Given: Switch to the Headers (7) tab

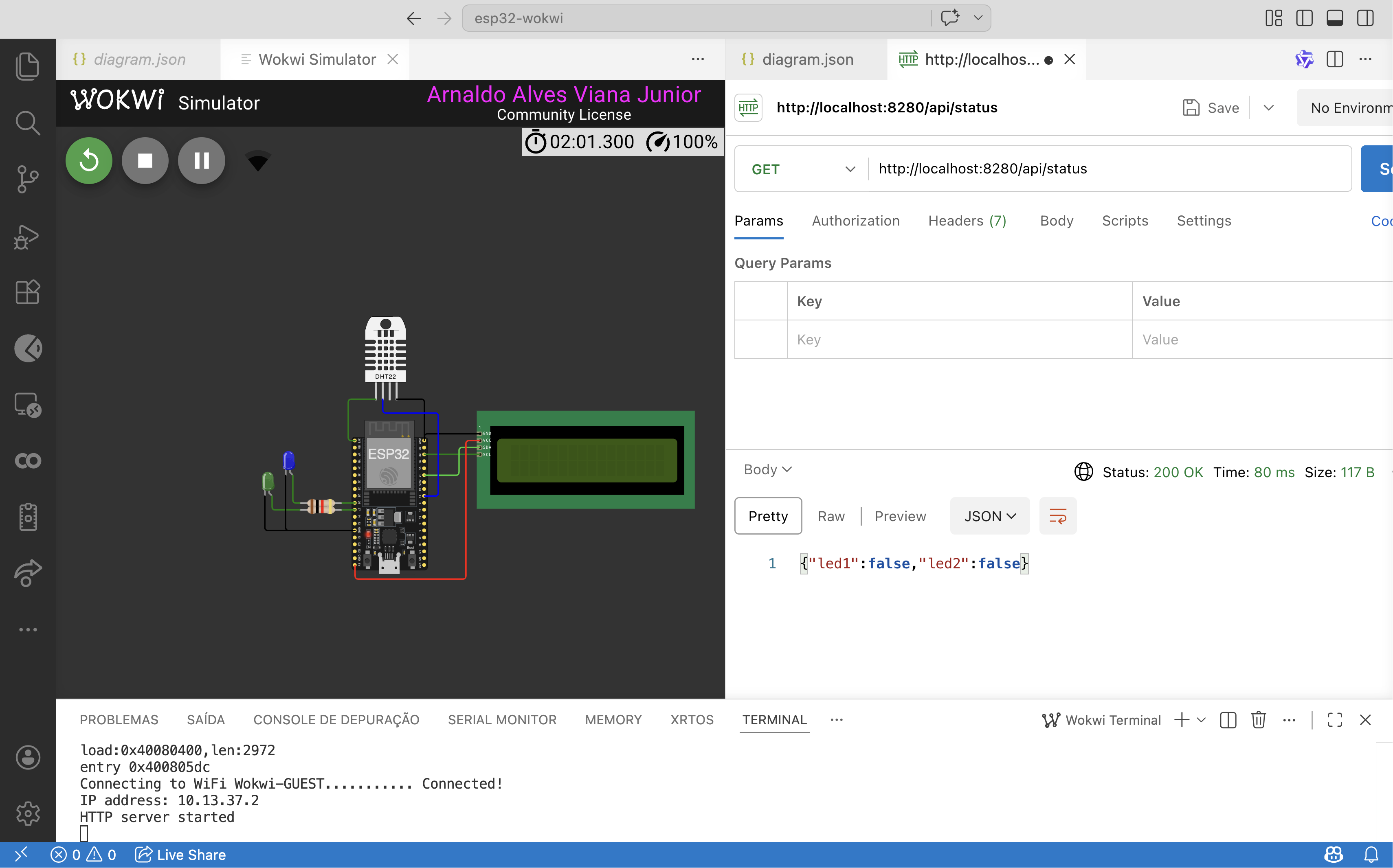Looking at the screenshot, I should [967, 221].
